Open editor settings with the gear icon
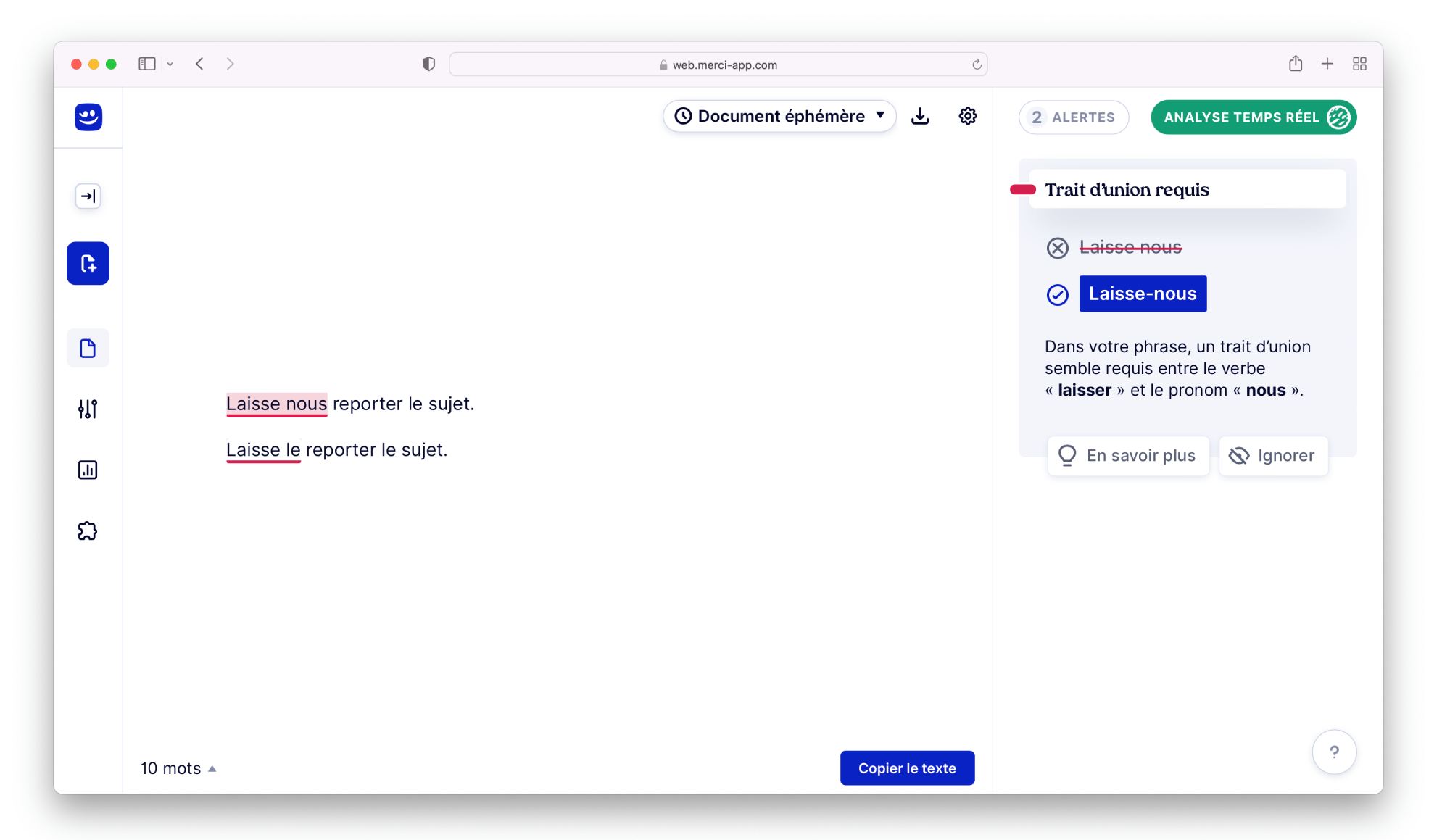 (968, 116)
